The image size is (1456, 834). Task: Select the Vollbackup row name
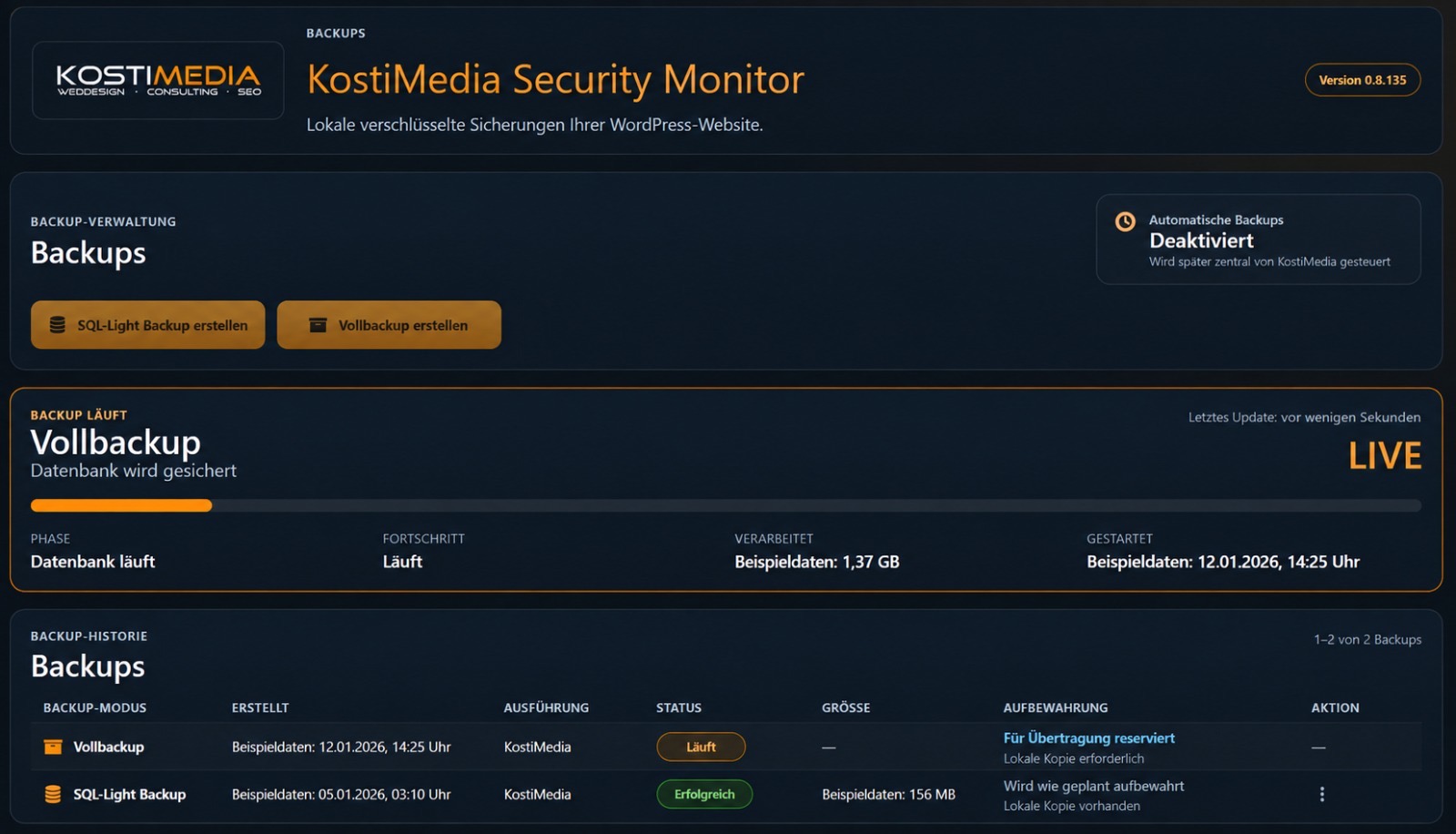(108, 747)
